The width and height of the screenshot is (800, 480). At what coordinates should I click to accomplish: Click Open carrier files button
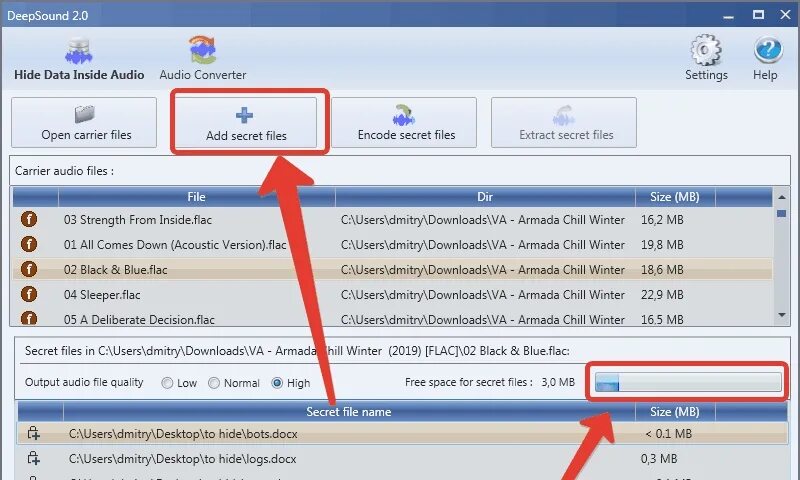(84, 122)
